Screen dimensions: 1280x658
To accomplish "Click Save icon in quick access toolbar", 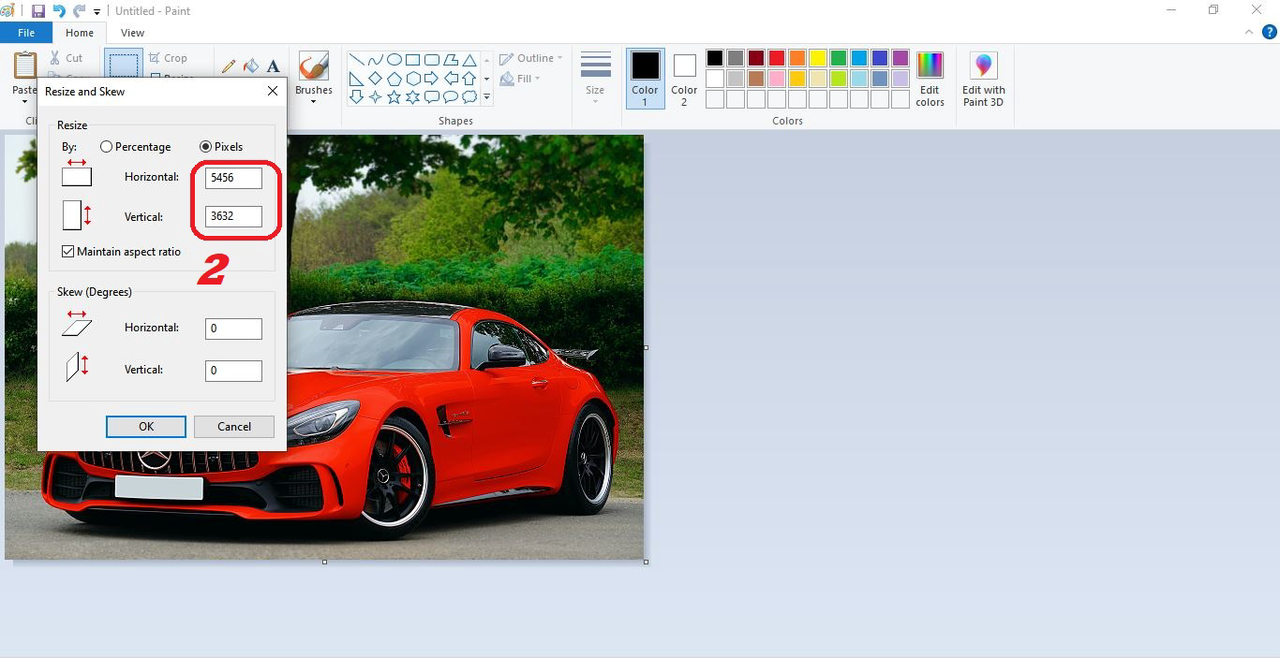I will pyautogui.click(x=38, y=11).
